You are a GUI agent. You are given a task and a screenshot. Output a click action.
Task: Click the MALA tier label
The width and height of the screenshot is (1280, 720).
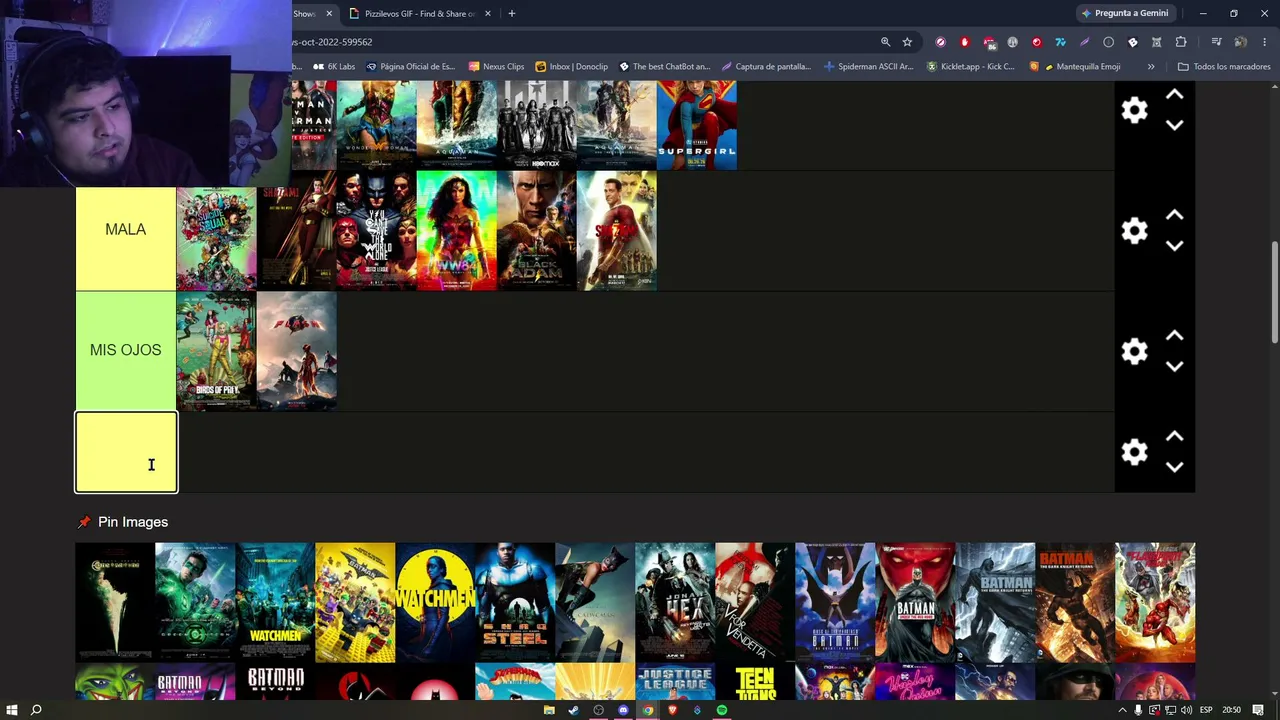point(126,230)
